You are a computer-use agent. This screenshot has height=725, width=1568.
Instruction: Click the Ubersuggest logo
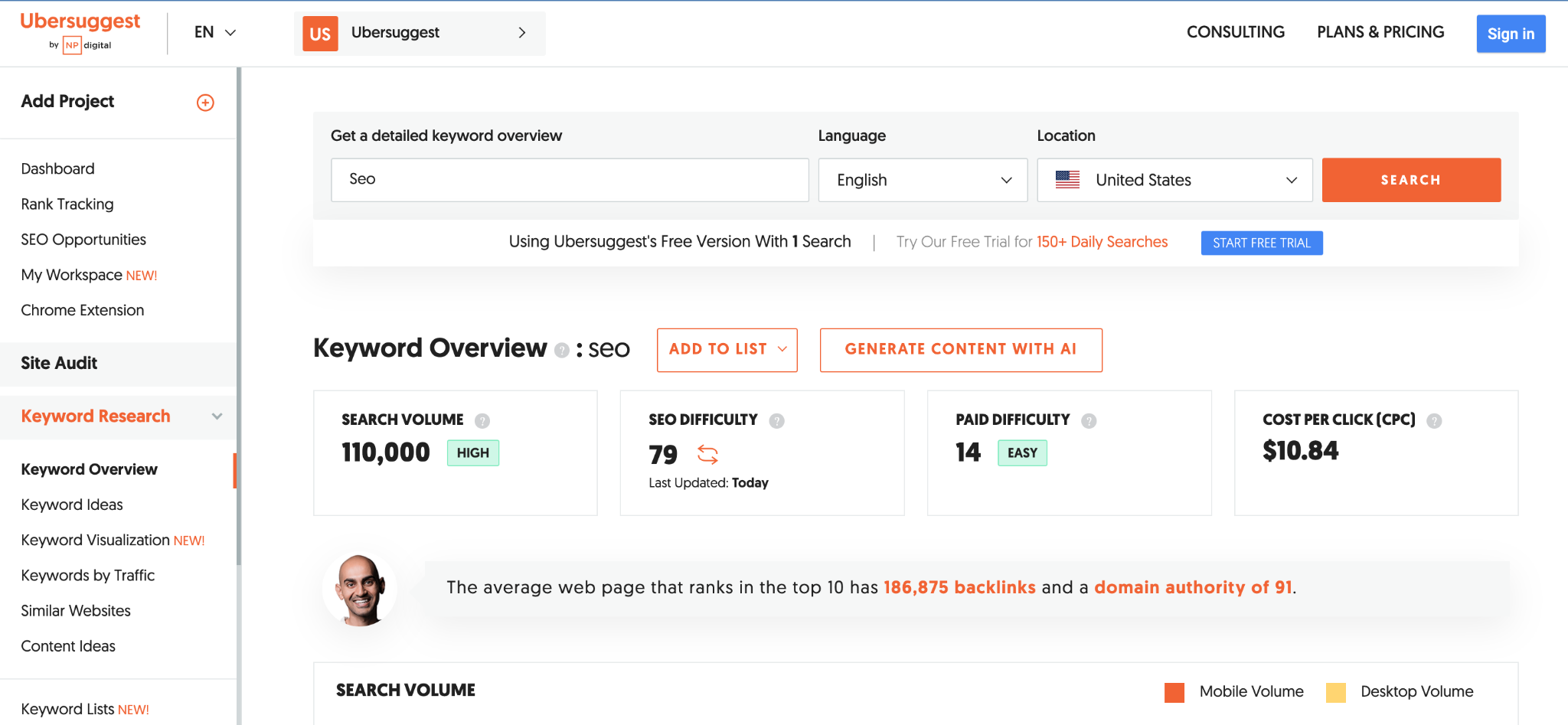coord(80,31)
